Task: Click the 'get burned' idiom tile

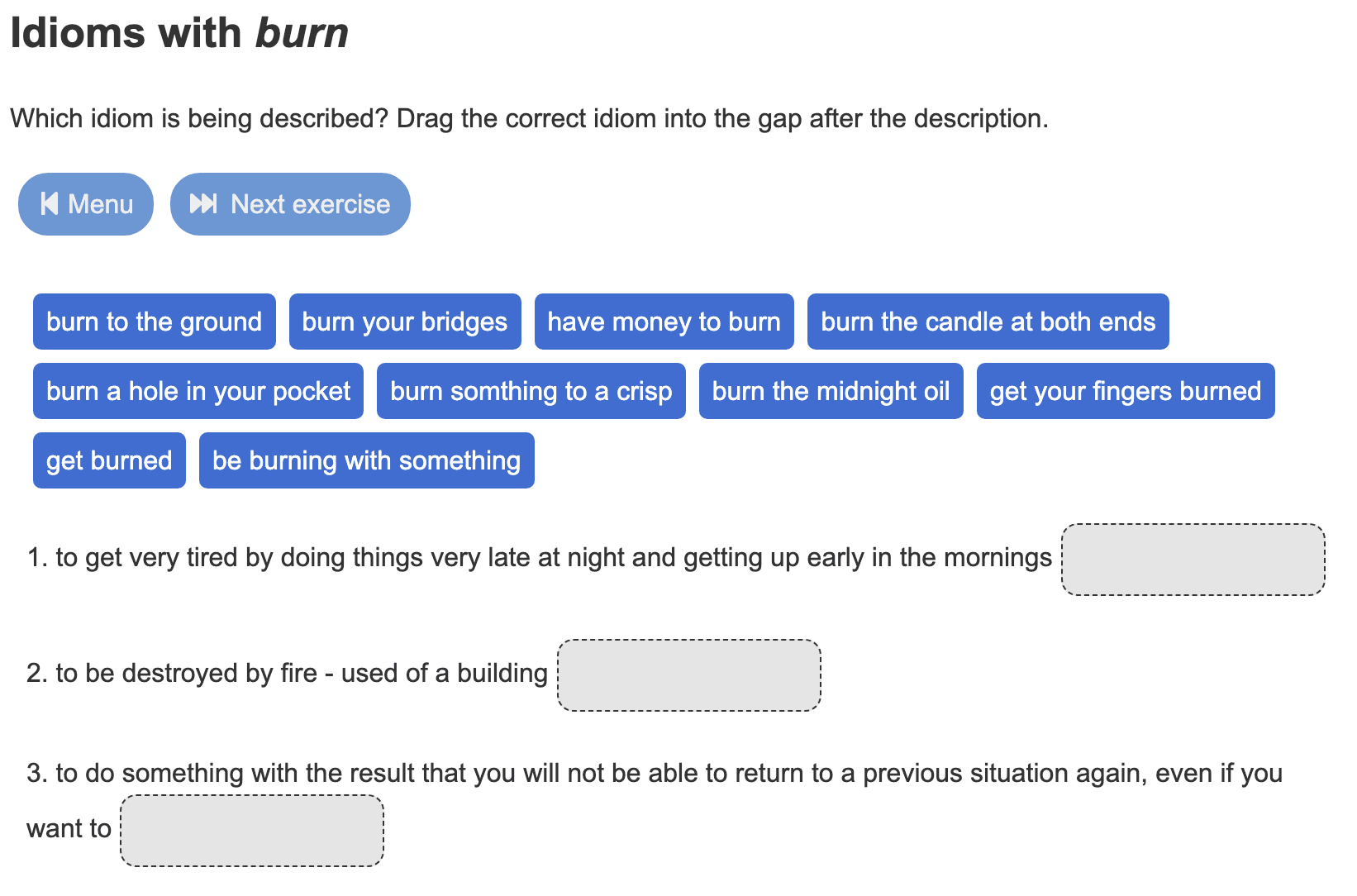Action: [x=109, y=460]
